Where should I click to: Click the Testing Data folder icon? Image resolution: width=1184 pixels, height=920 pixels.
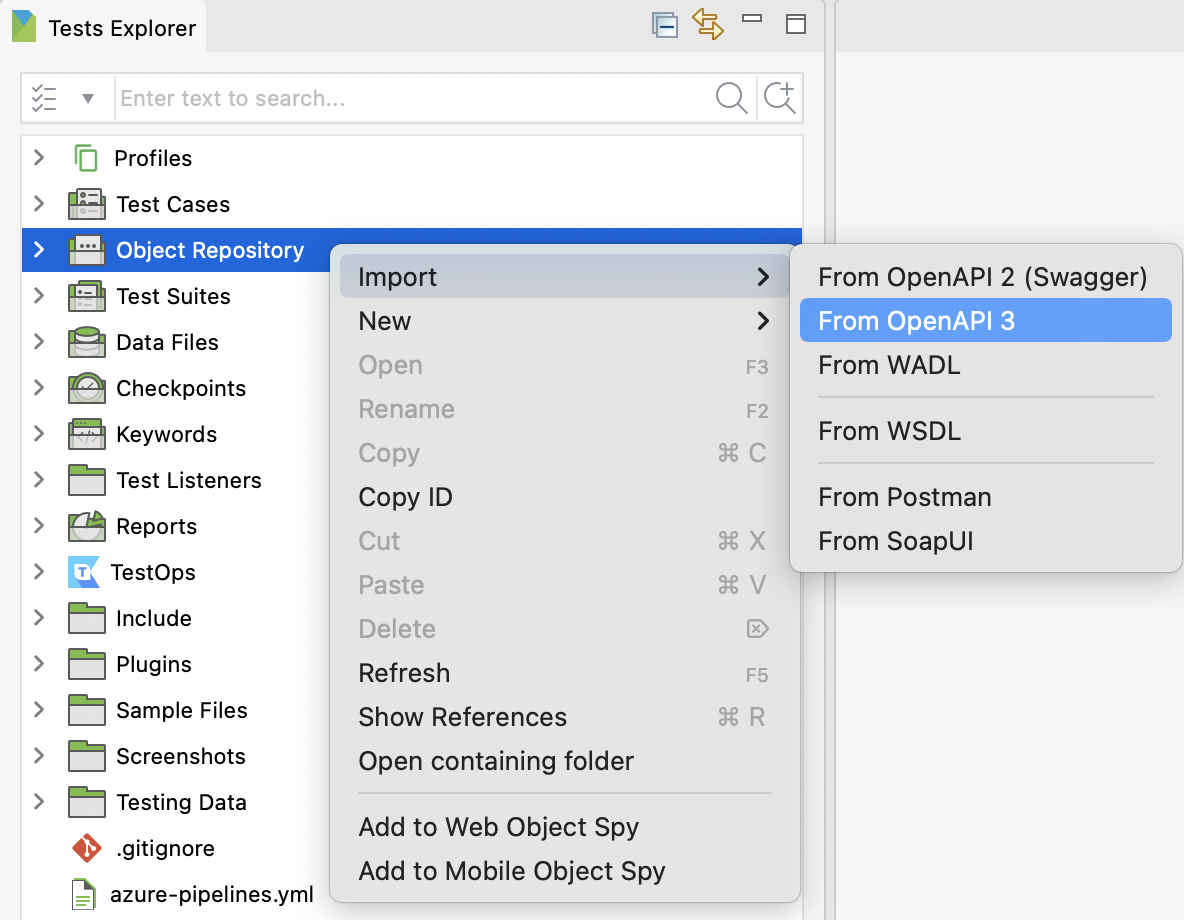(x=87, y=802)
